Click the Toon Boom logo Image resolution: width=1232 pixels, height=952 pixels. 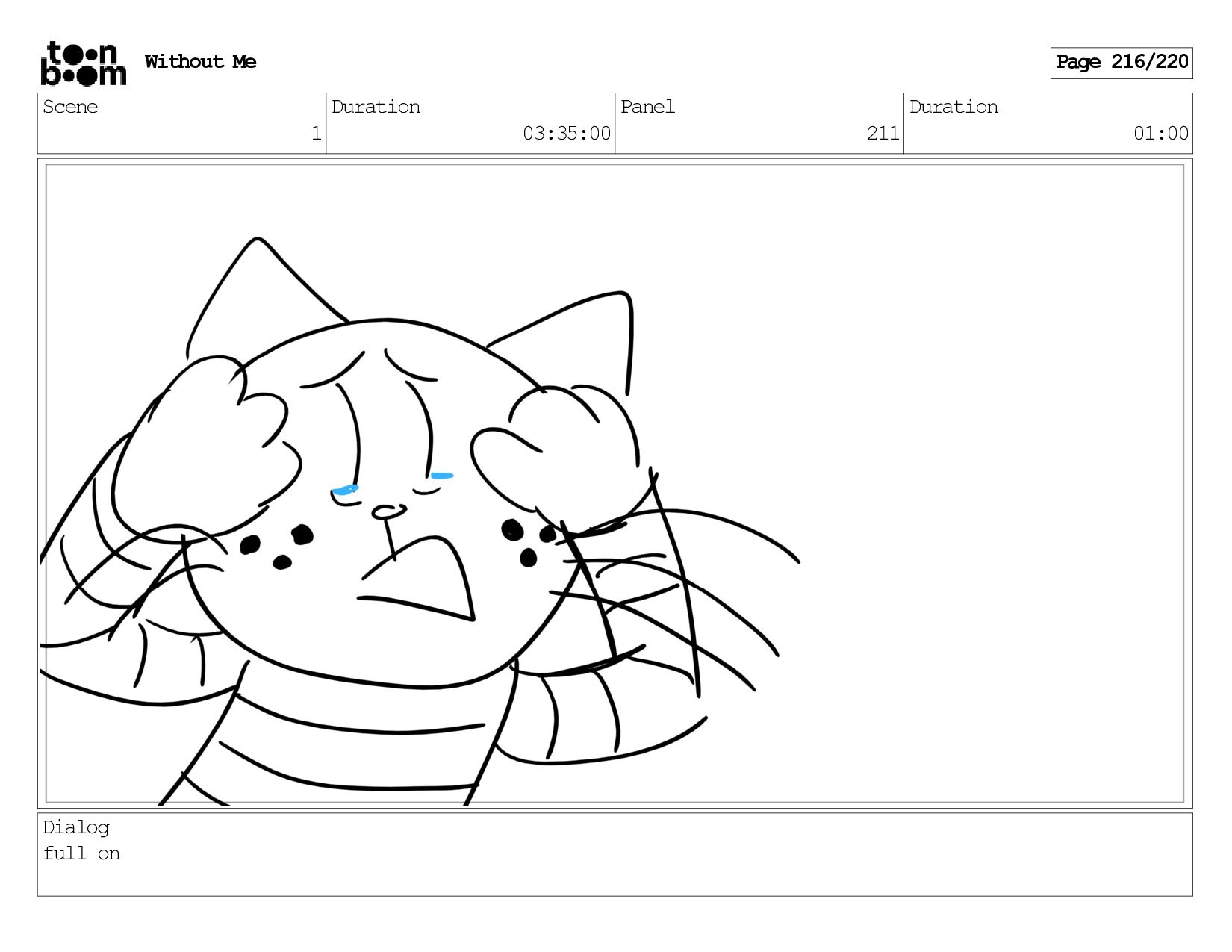click(83, 63)
